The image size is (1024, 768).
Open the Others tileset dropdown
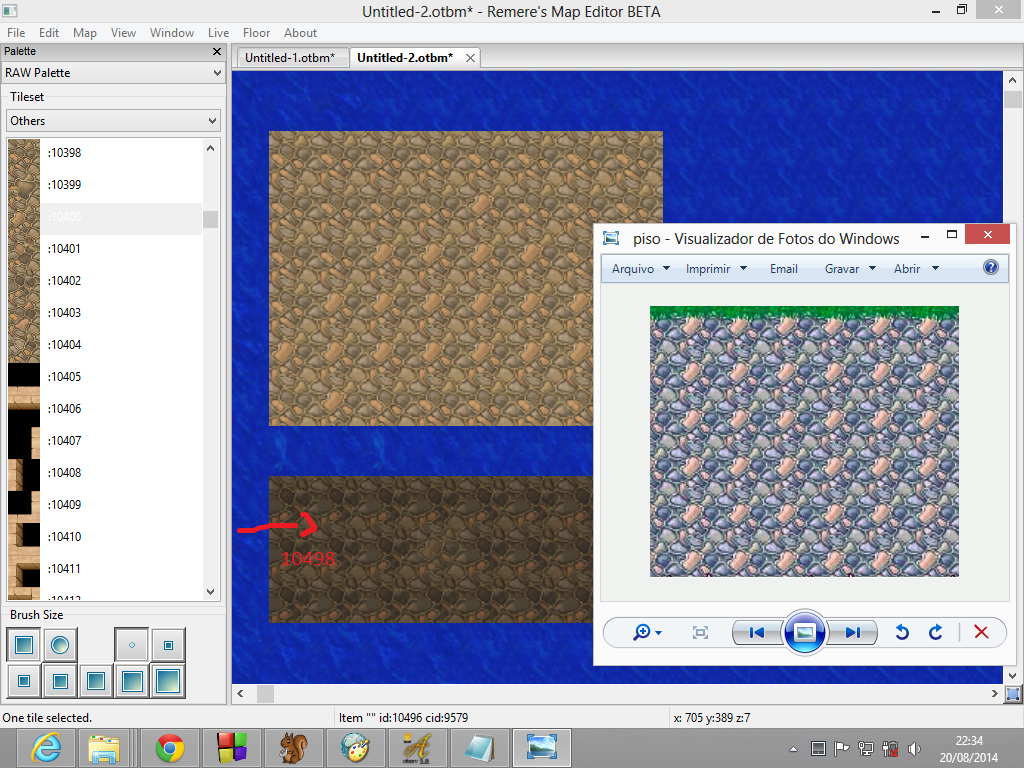[113, 121]
